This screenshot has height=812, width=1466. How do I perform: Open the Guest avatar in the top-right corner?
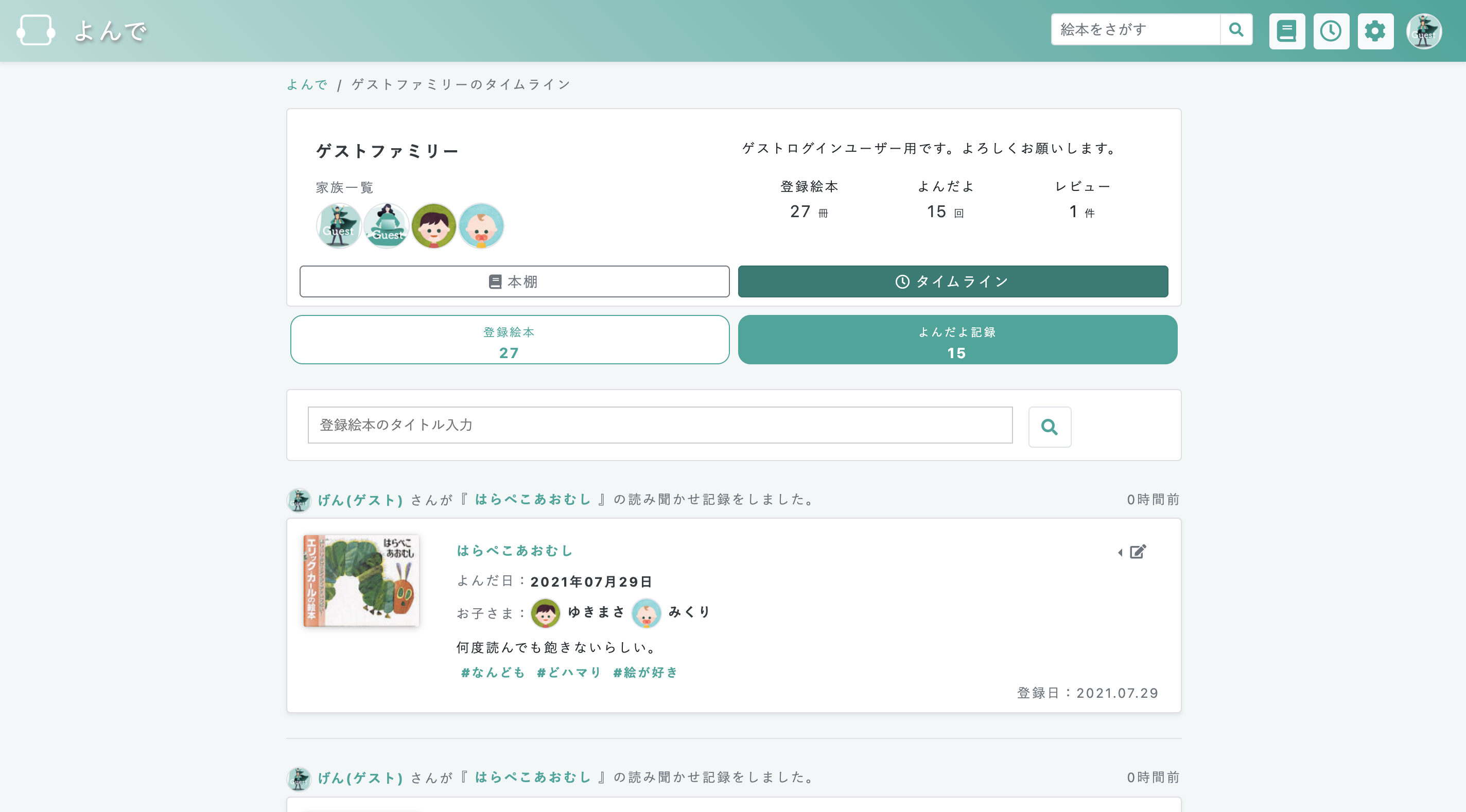point(1424,30)
